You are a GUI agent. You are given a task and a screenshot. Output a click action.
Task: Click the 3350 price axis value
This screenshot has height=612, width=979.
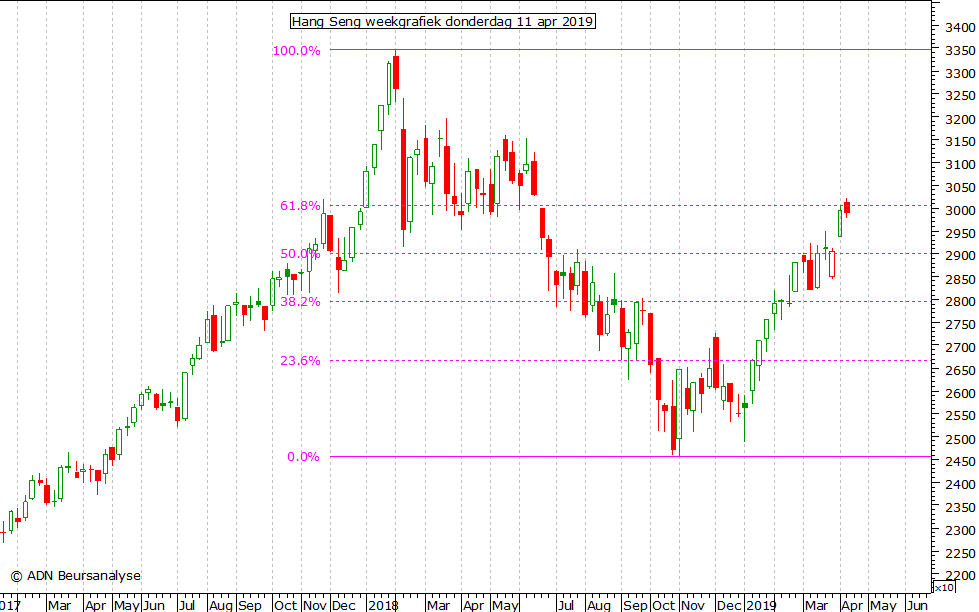(960, 51)
